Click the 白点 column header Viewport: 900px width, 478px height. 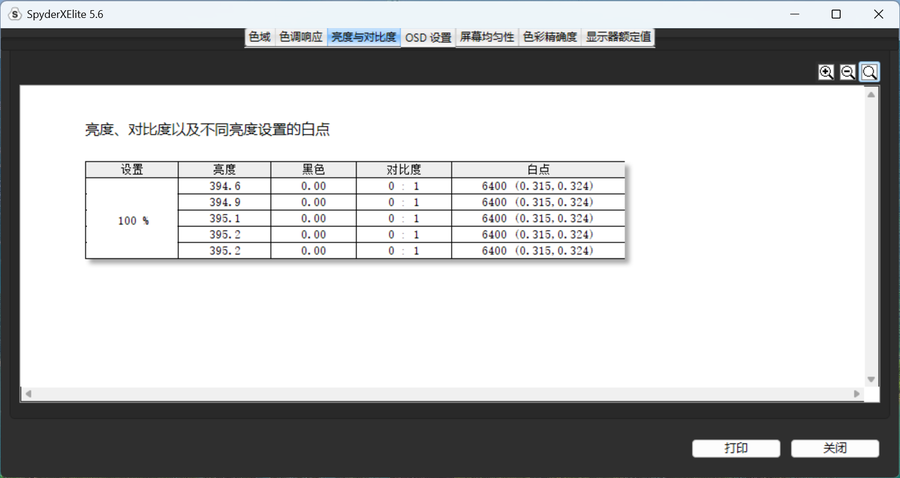coord(538,170)
